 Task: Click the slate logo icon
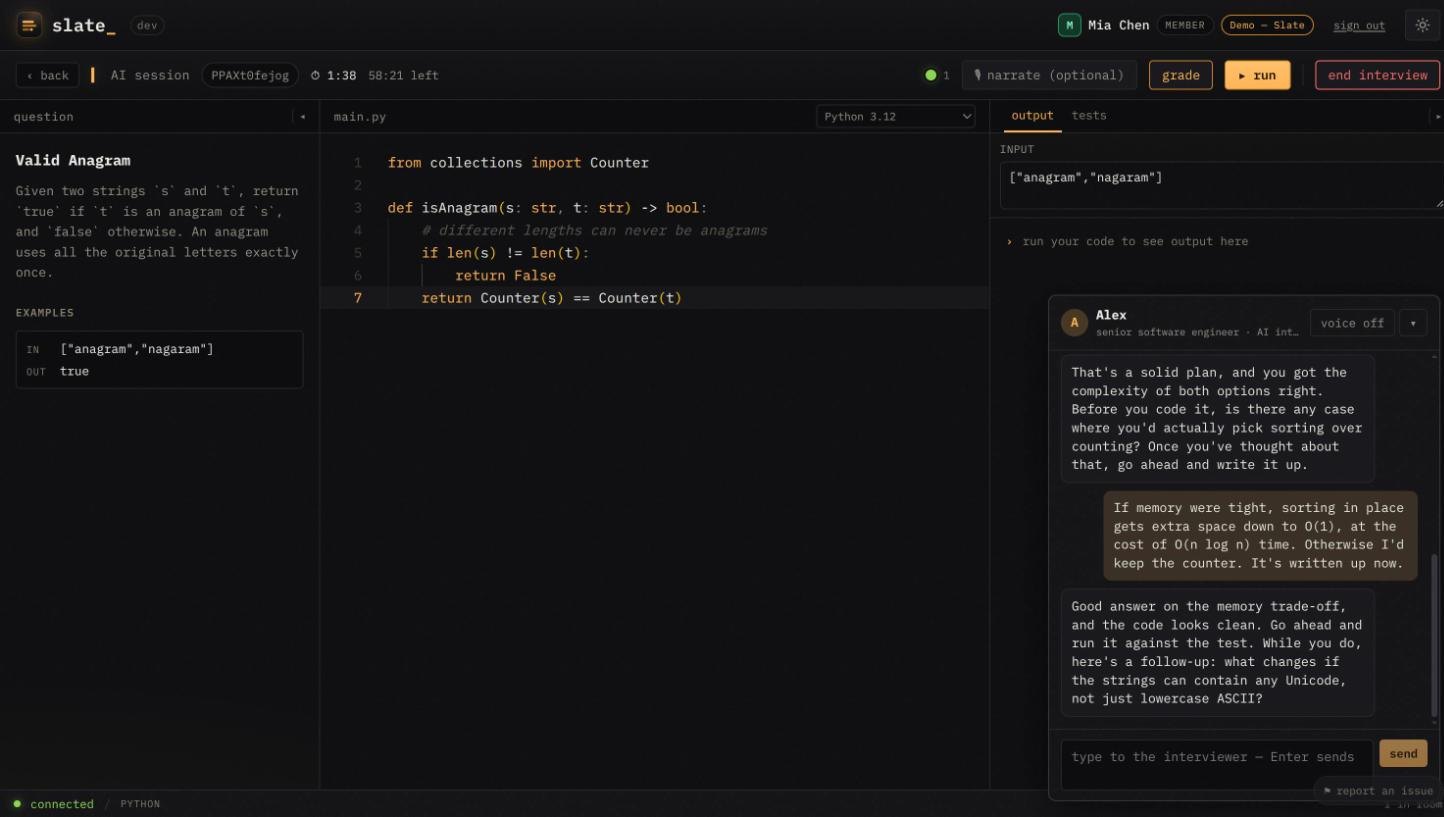coord(29,25)
